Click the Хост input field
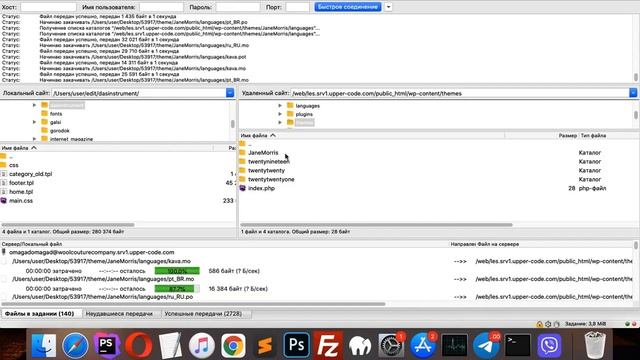This screenshot has height=360, width=640. (x=48, y=7)
